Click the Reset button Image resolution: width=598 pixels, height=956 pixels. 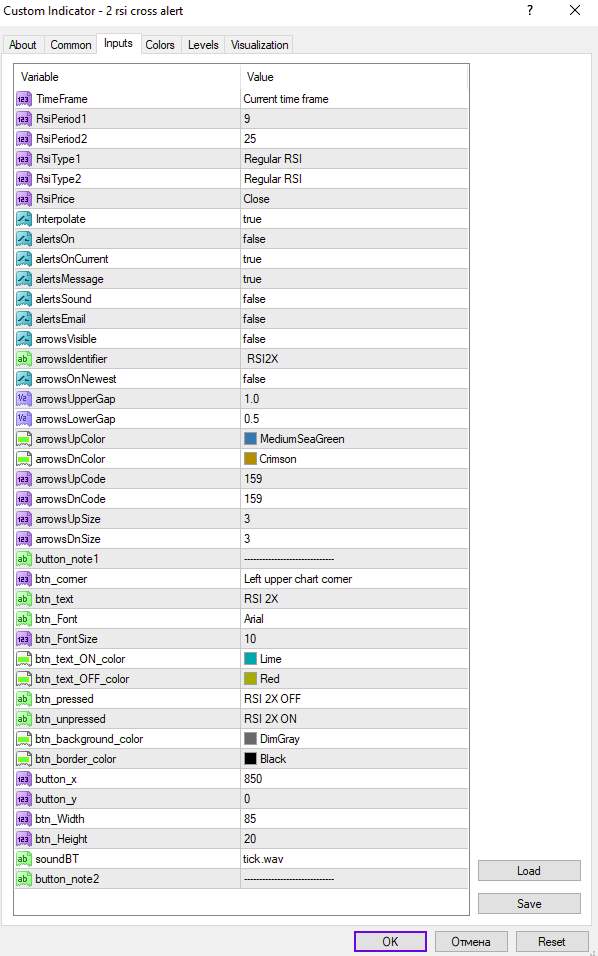tap(552, 941)
